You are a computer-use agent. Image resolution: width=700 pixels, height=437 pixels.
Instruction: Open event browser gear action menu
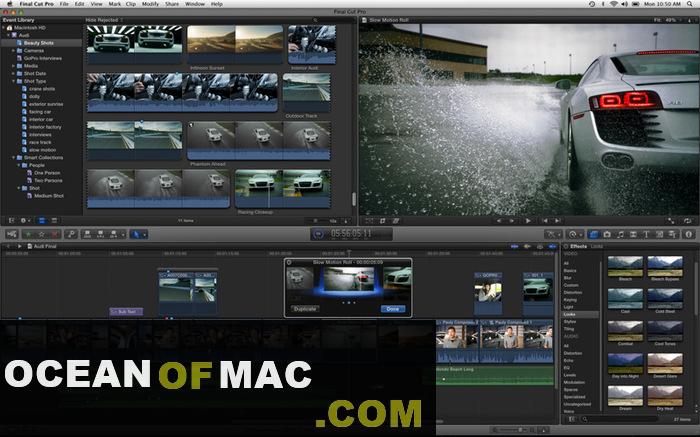[x=24, y=221]
